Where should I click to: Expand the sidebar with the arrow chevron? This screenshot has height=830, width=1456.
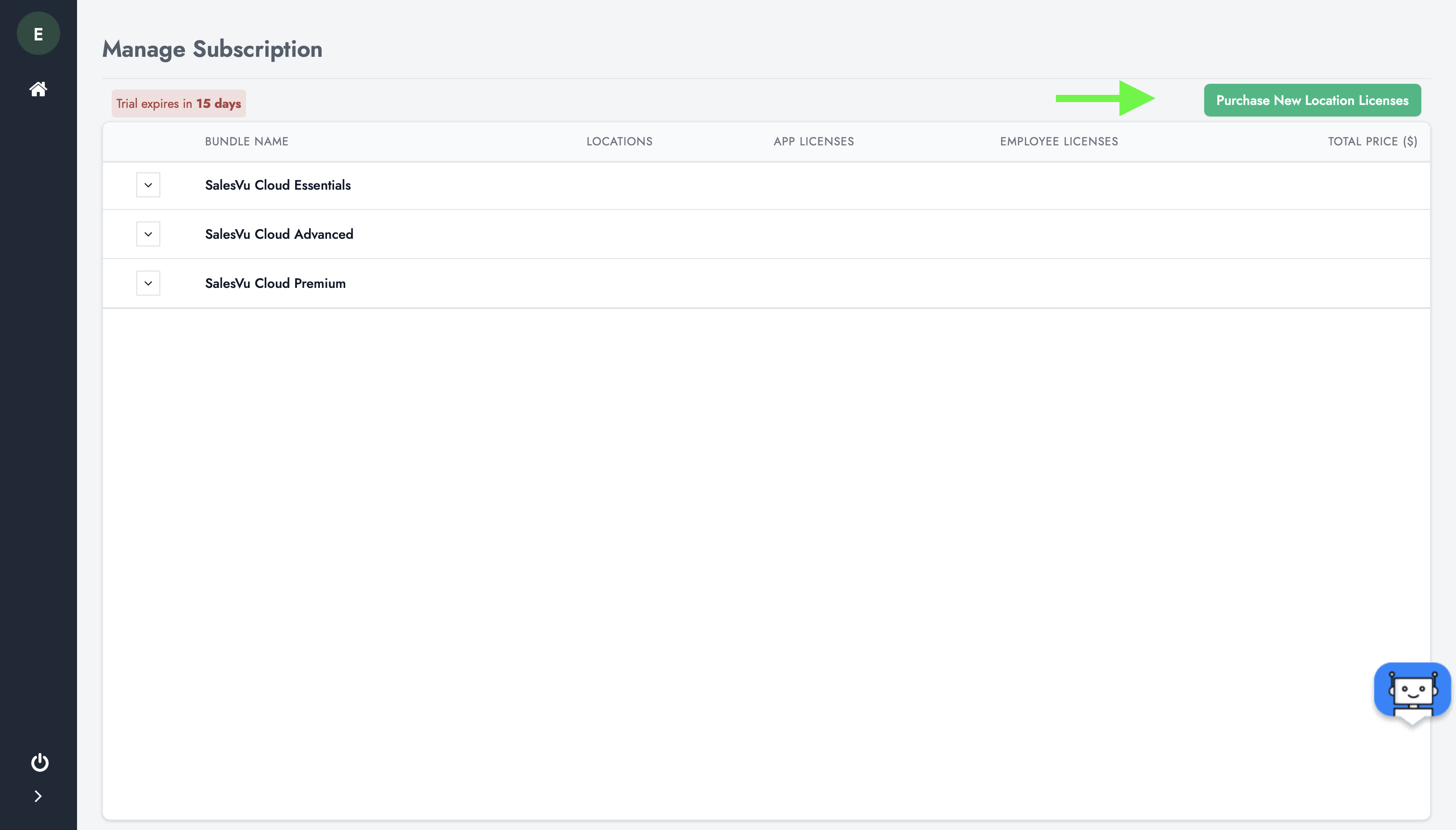point(38,796)
